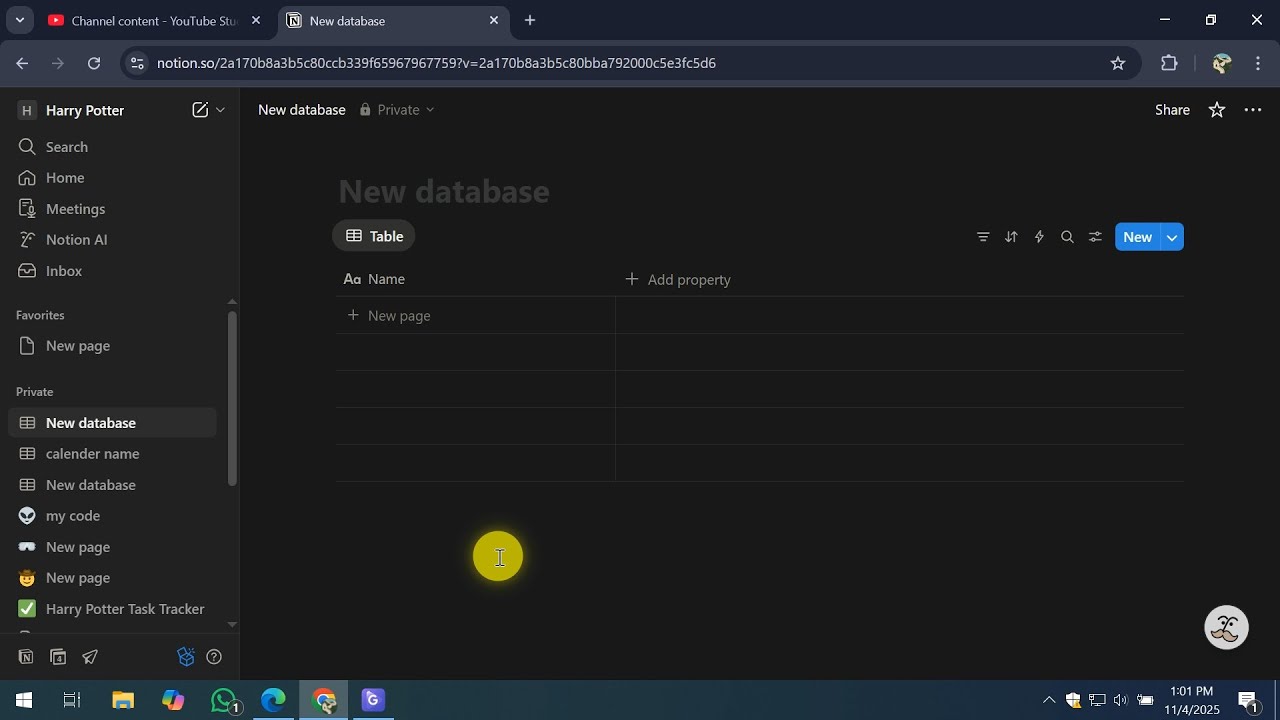Click the blue New button
Image resolution: width=1280 pixels, height=720 pixels.
(1138, 237)
